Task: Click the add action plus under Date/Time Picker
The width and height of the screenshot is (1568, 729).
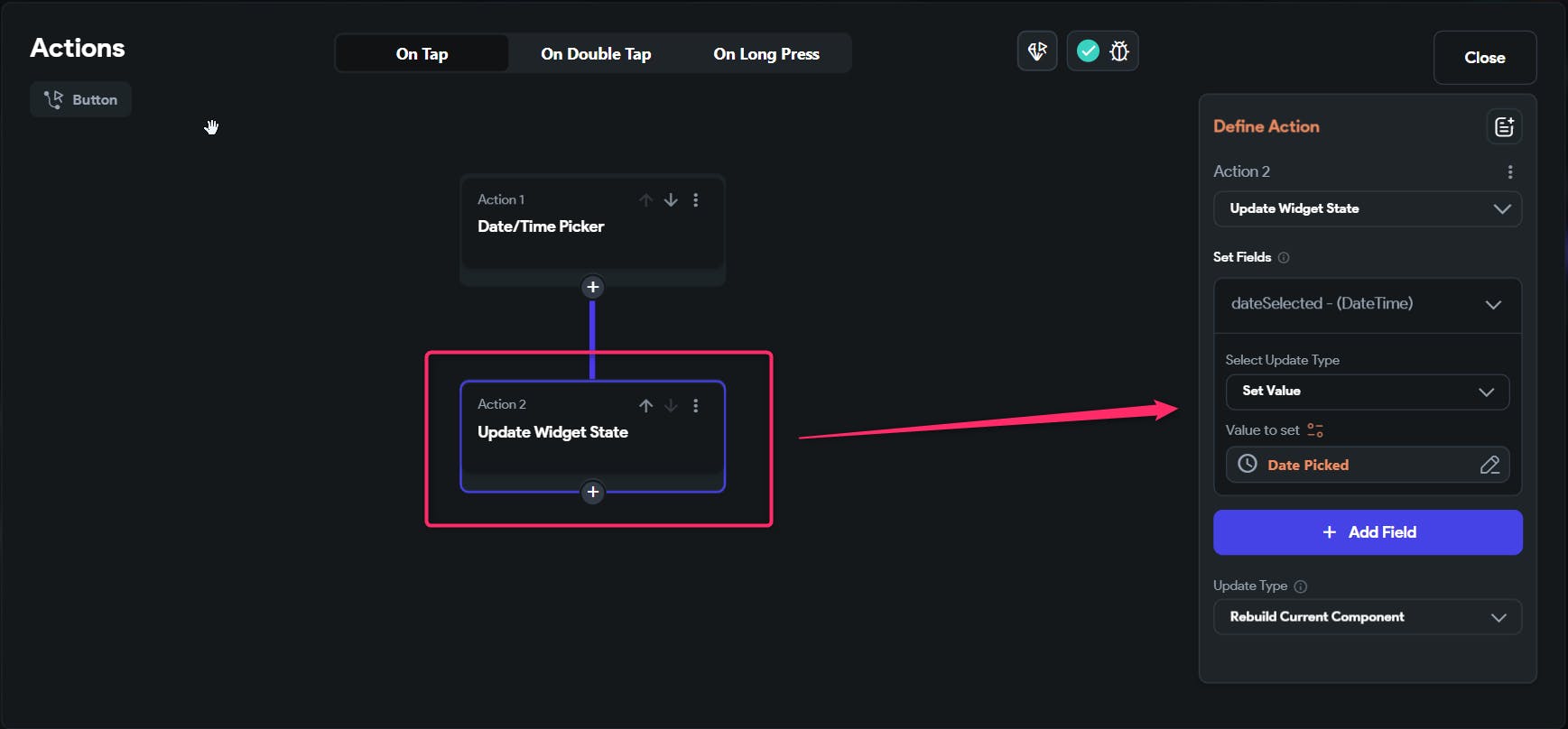Action: [x=592, y=287]
